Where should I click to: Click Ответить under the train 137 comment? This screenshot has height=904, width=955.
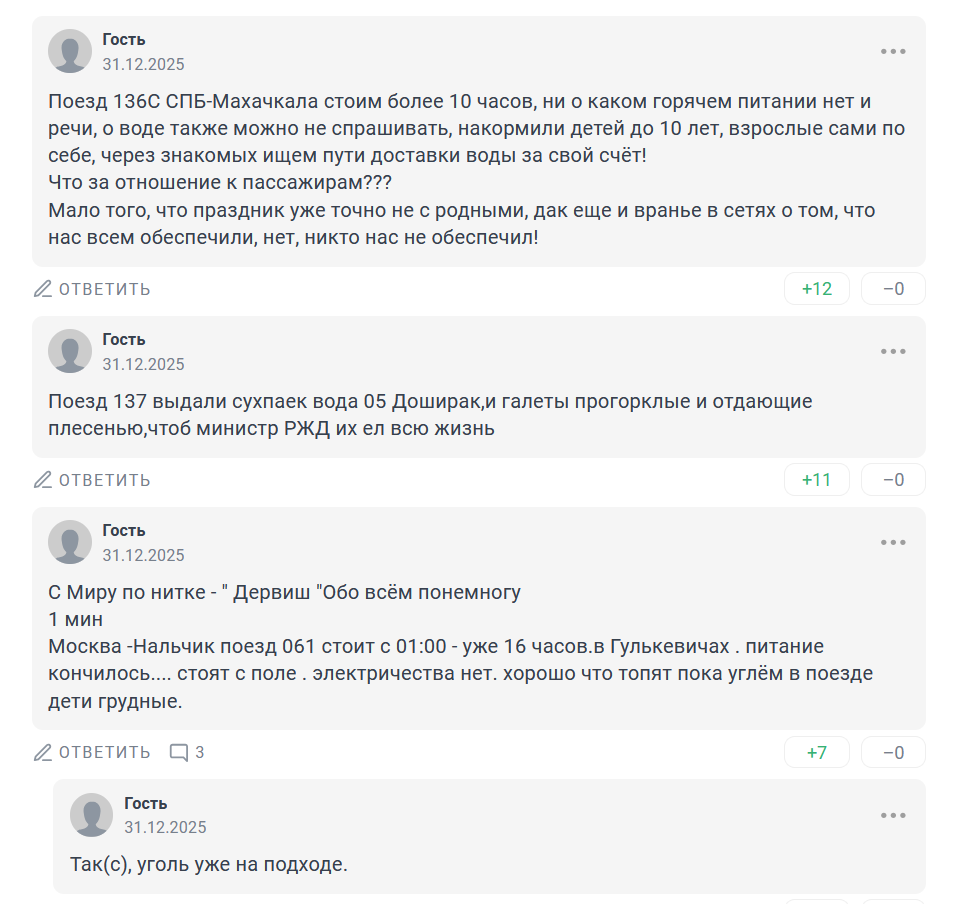coord(93,480)
